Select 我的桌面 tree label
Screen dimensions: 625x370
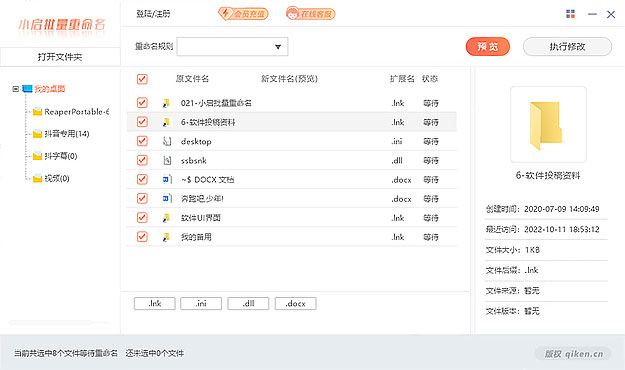pos(49,89)
